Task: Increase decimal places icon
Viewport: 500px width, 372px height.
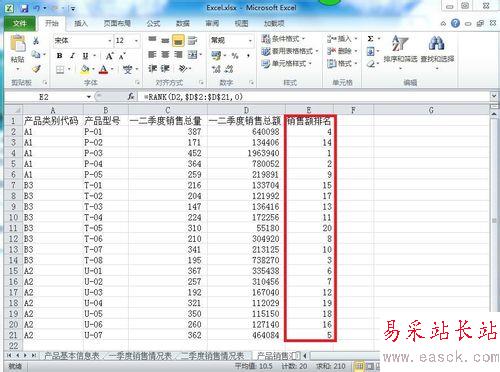Action: (x=216, y=69)
